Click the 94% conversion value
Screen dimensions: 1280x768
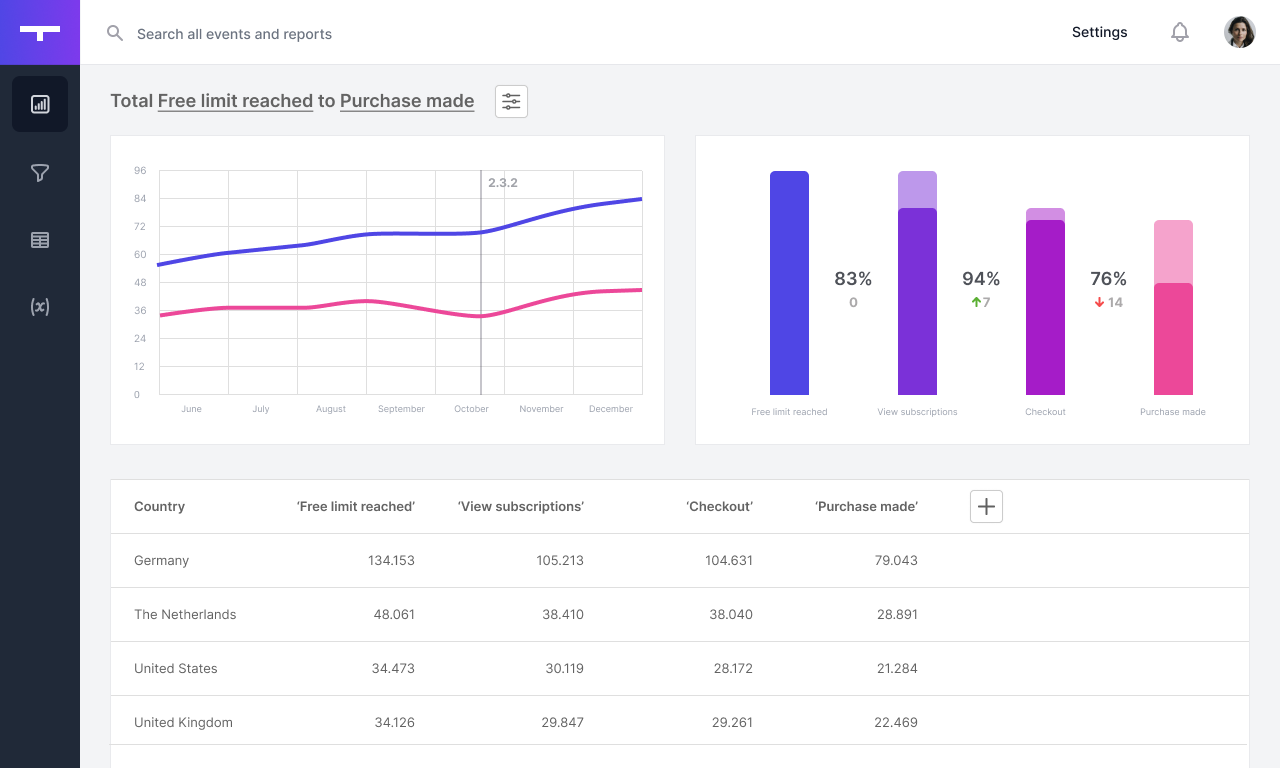click(981, 279)
